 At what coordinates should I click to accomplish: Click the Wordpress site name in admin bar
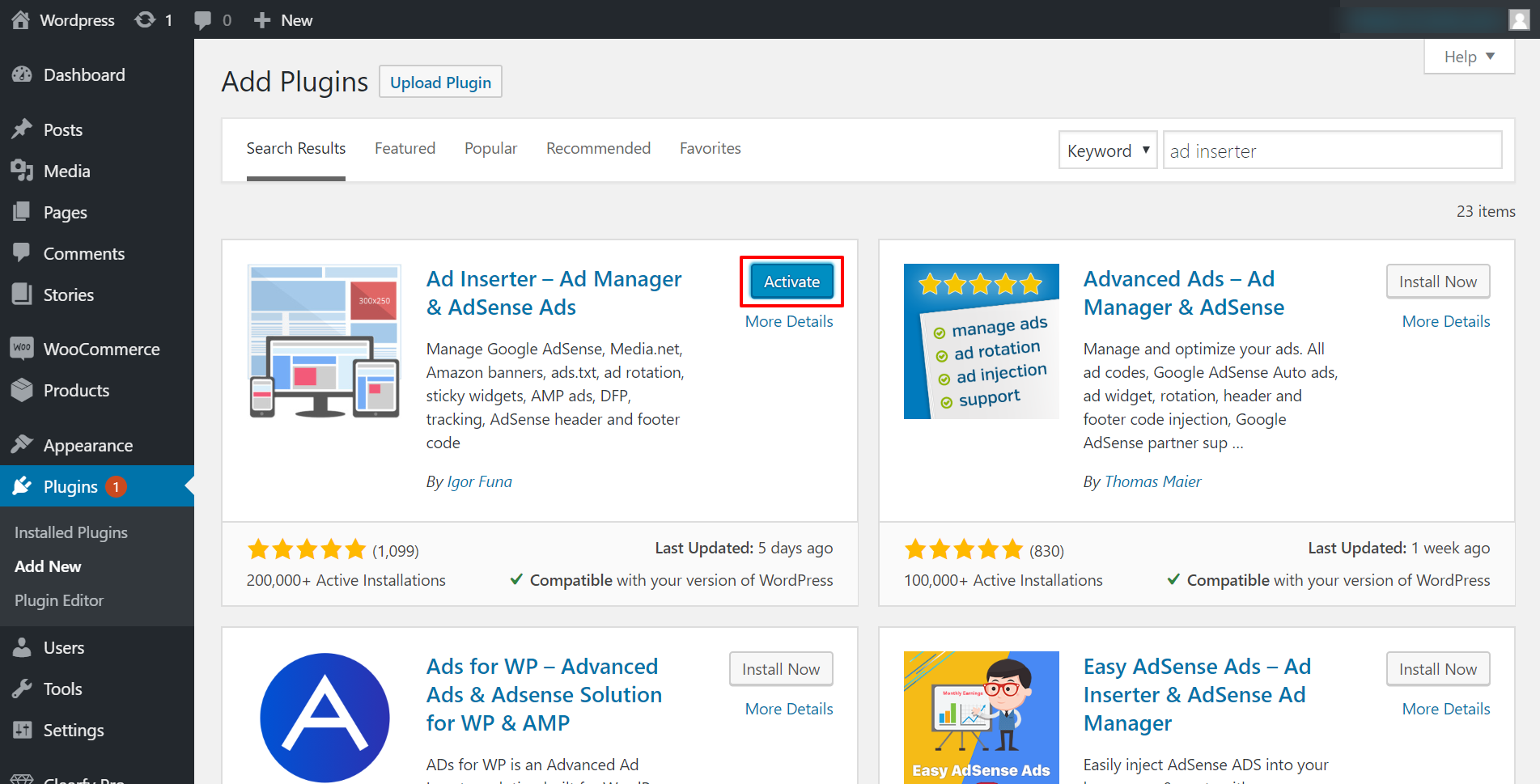[77, 20]
